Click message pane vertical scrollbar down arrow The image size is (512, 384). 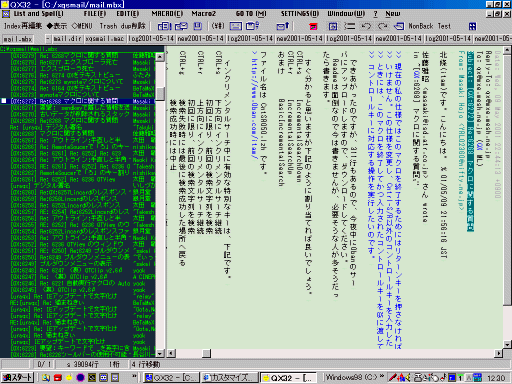pos(507,345)
